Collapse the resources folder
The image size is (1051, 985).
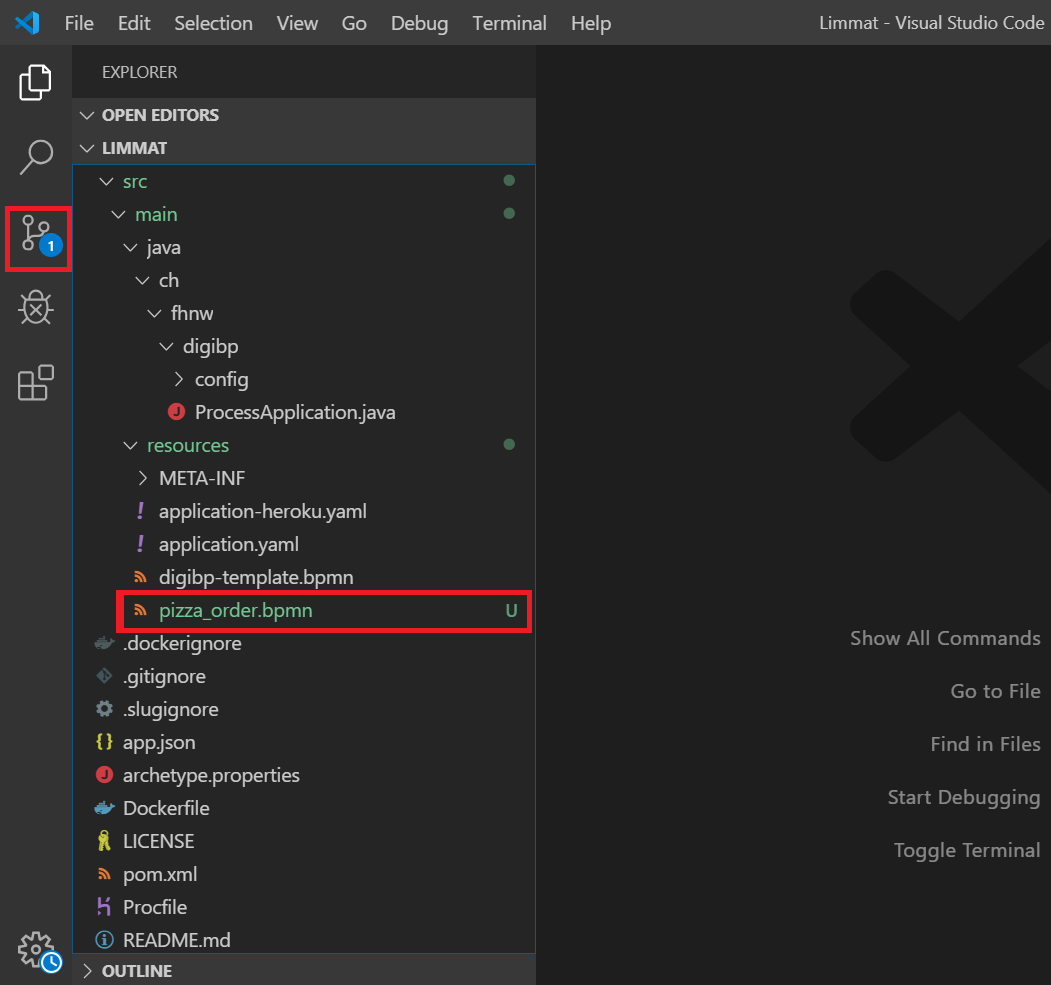pyautogui.click(x=131, y=445)
